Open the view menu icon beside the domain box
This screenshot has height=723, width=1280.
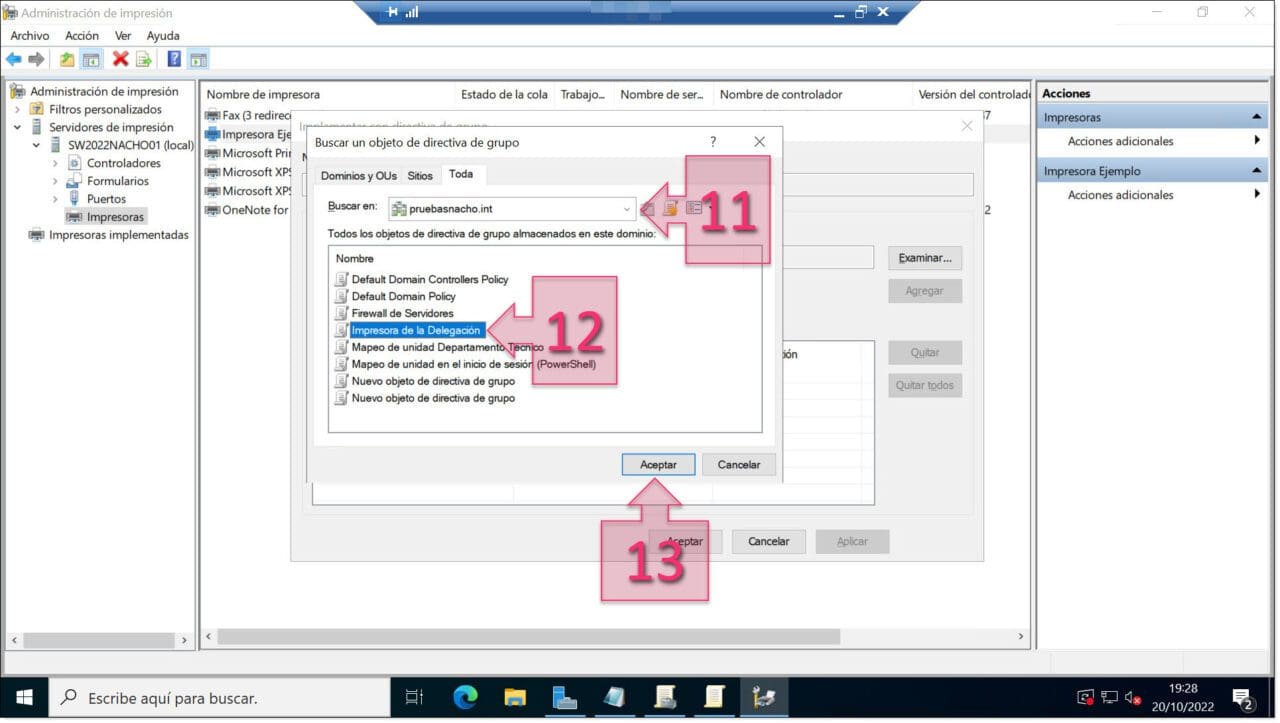(x=694, y=209)
